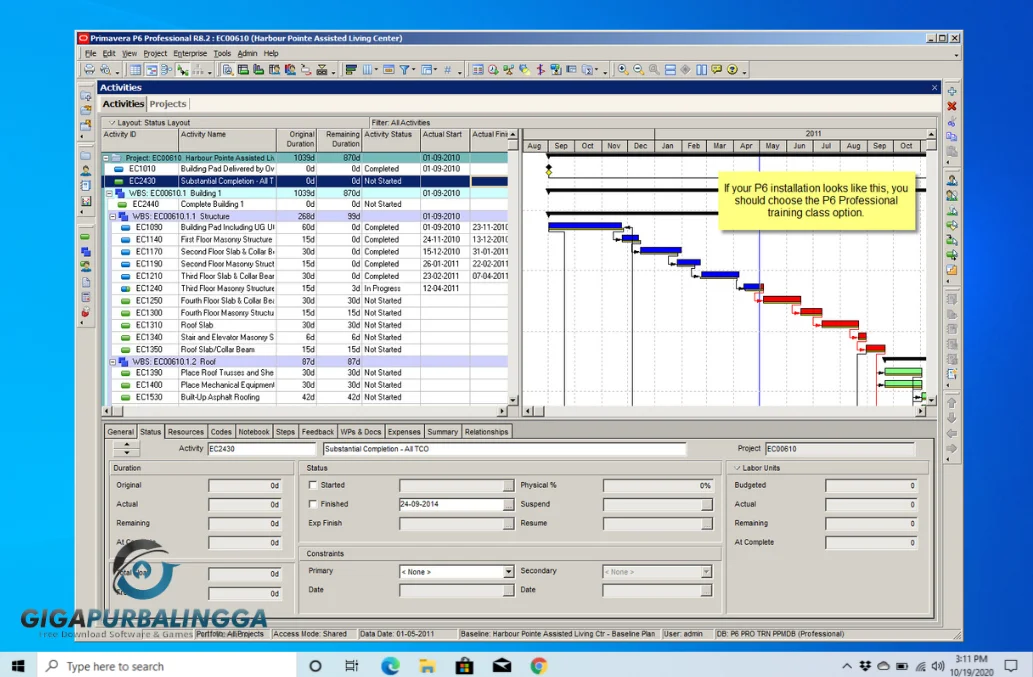Click the Filter funnel icon
The width and height of the screenshot is (1033, 677).
(x=405, y=69)
